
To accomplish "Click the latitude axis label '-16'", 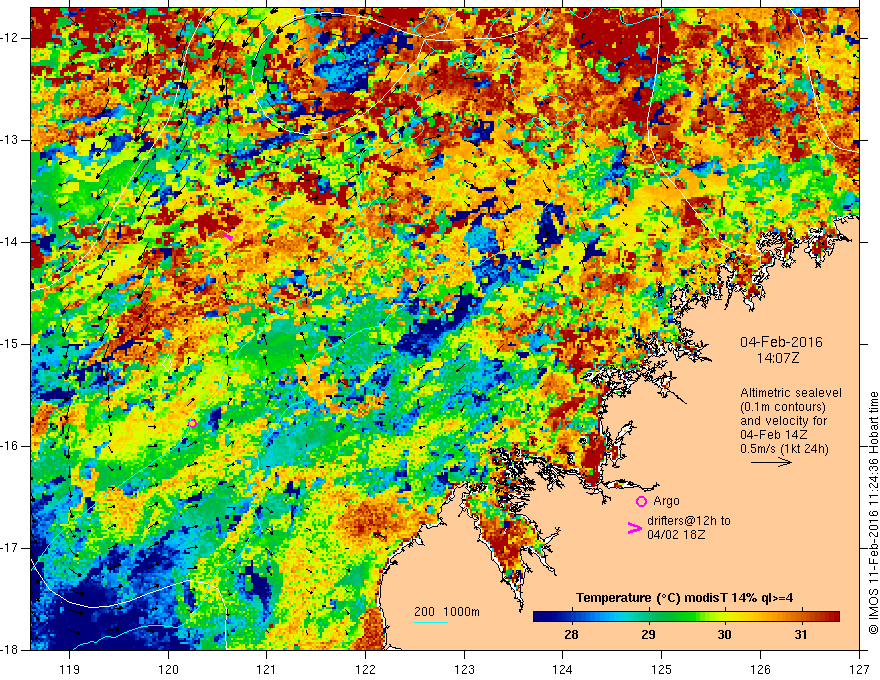I will (x=10, y=446).
